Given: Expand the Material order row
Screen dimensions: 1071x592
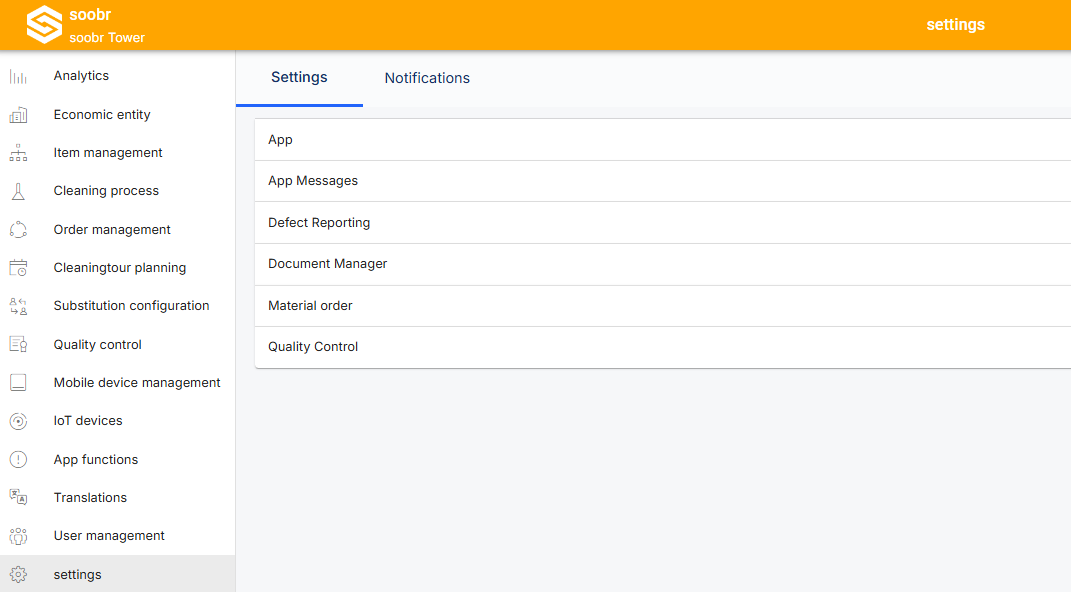Looking at the screenshot, I should 663,306.
